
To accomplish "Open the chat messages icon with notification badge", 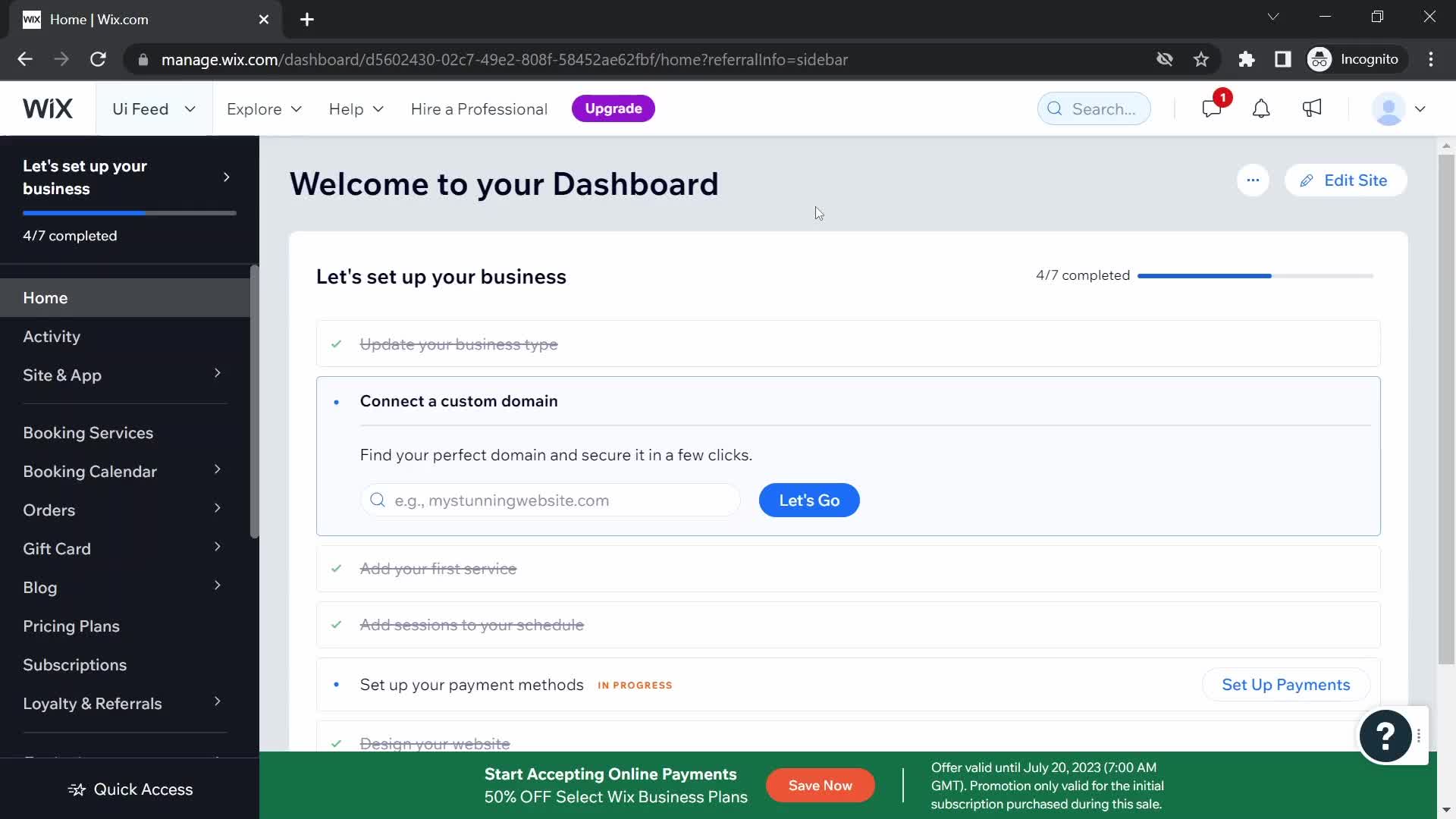I will click(1212, 108).
